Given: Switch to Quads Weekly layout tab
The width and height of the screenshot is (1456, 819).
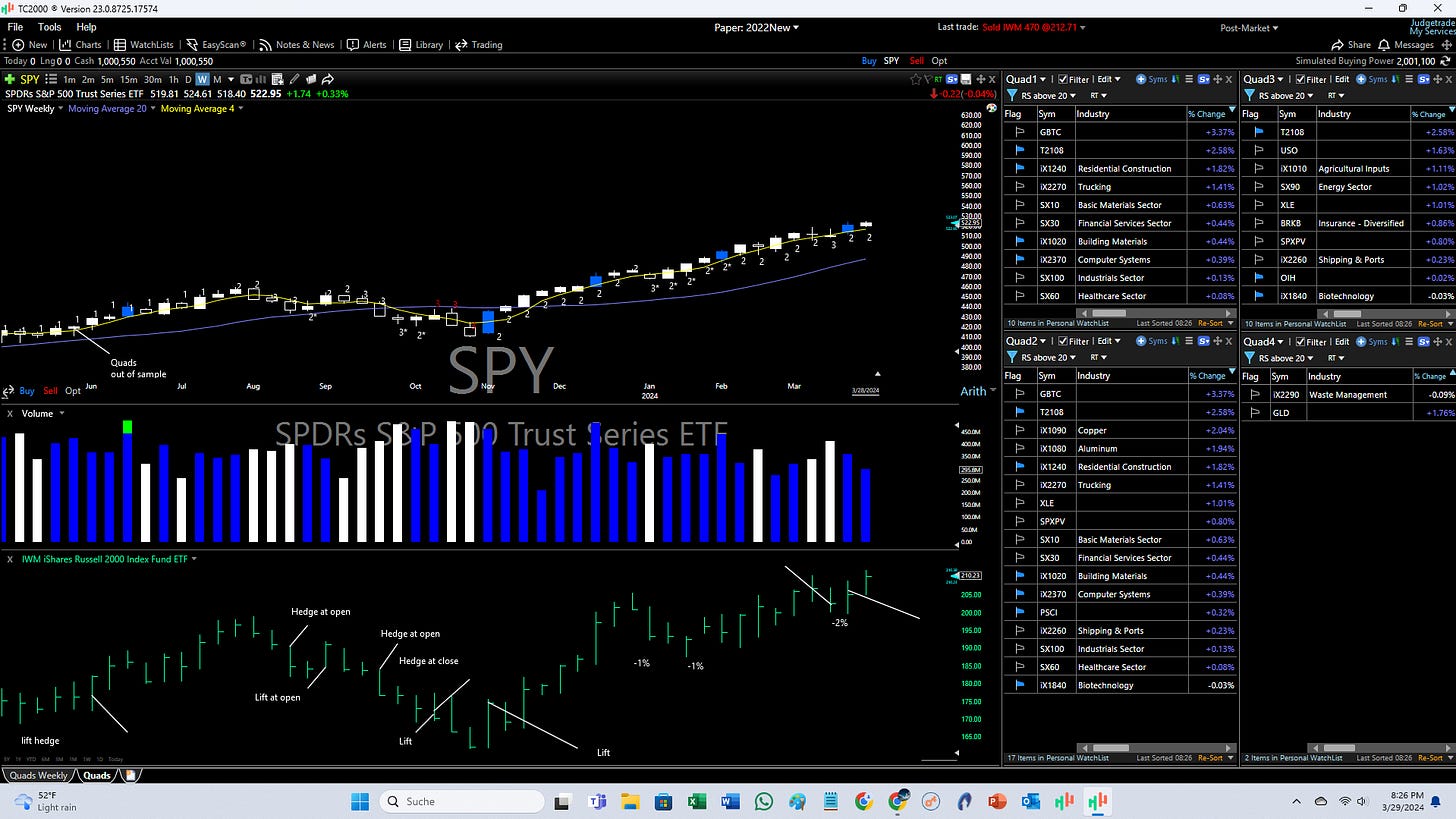Looking at the screenshot, I should [38, 775].
